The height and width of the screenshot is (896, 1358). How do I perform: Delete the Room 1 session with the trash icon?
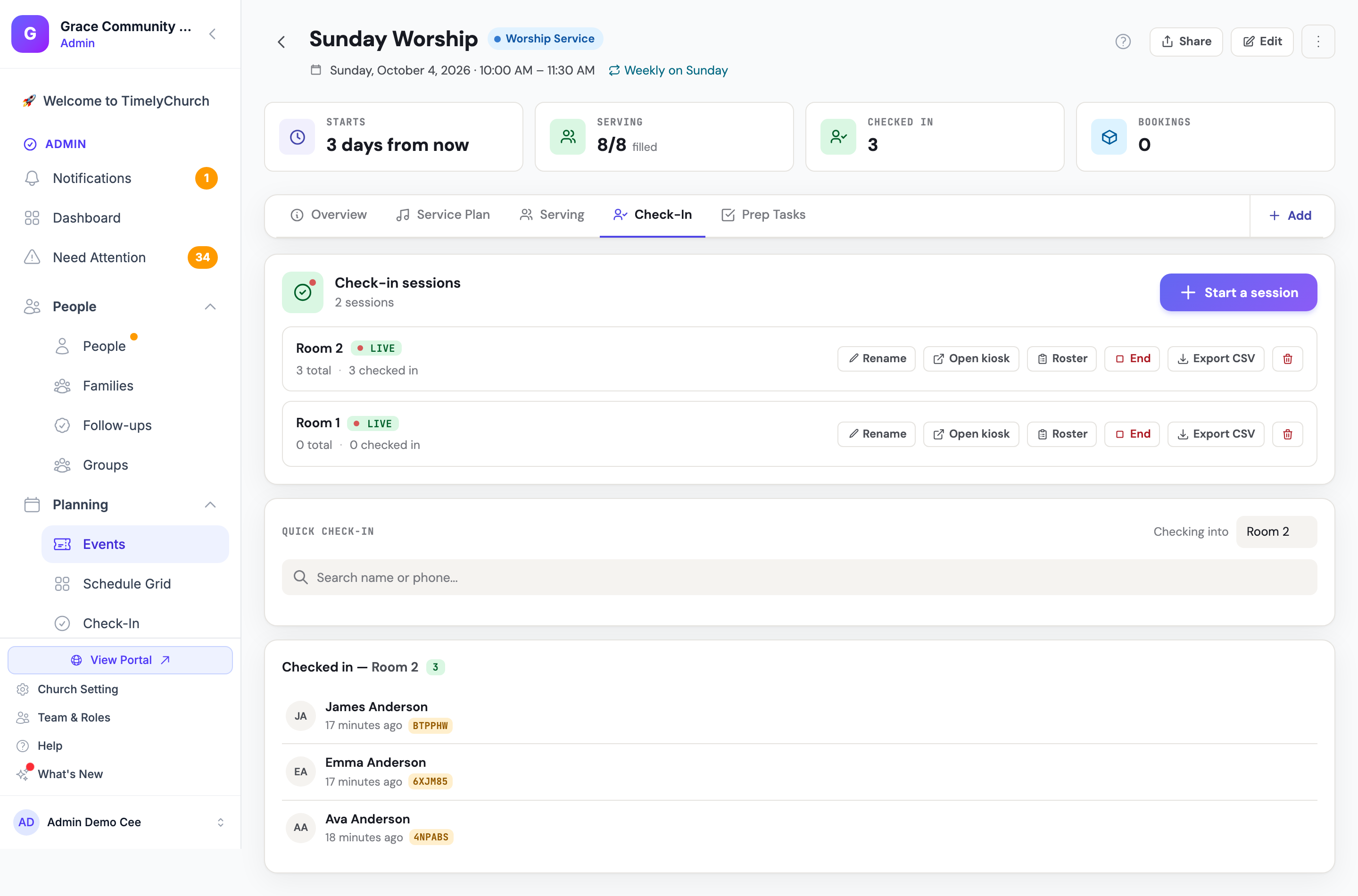click(1287, 434)
